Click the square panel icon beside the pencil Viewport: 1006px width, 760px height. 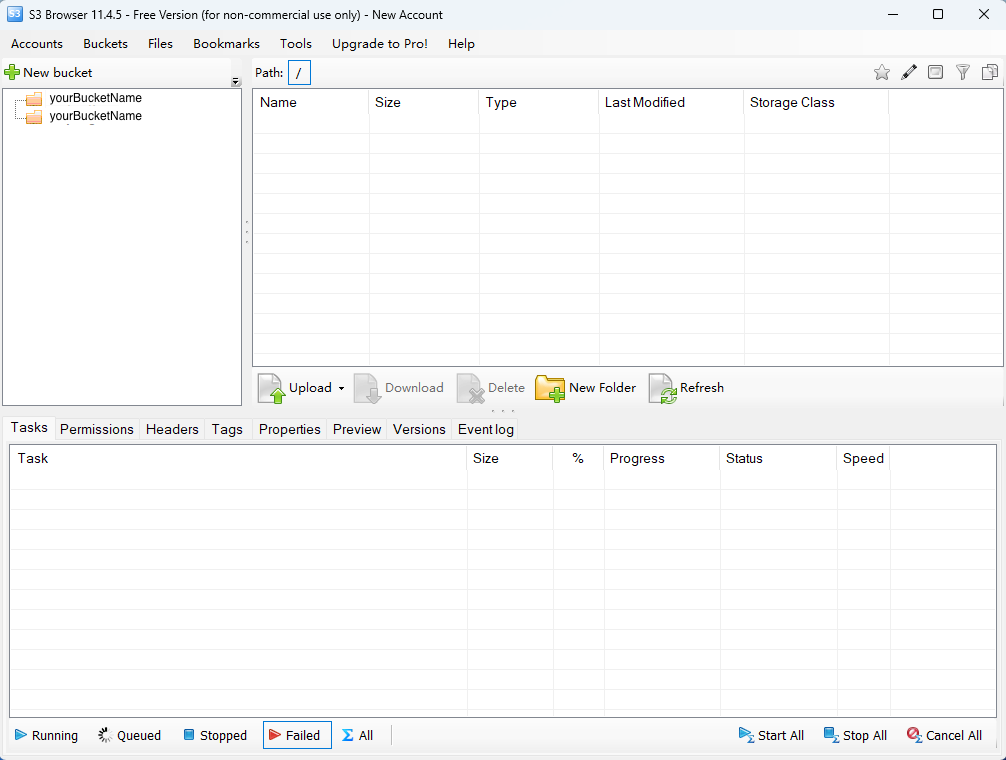click(x=935, y=72)
